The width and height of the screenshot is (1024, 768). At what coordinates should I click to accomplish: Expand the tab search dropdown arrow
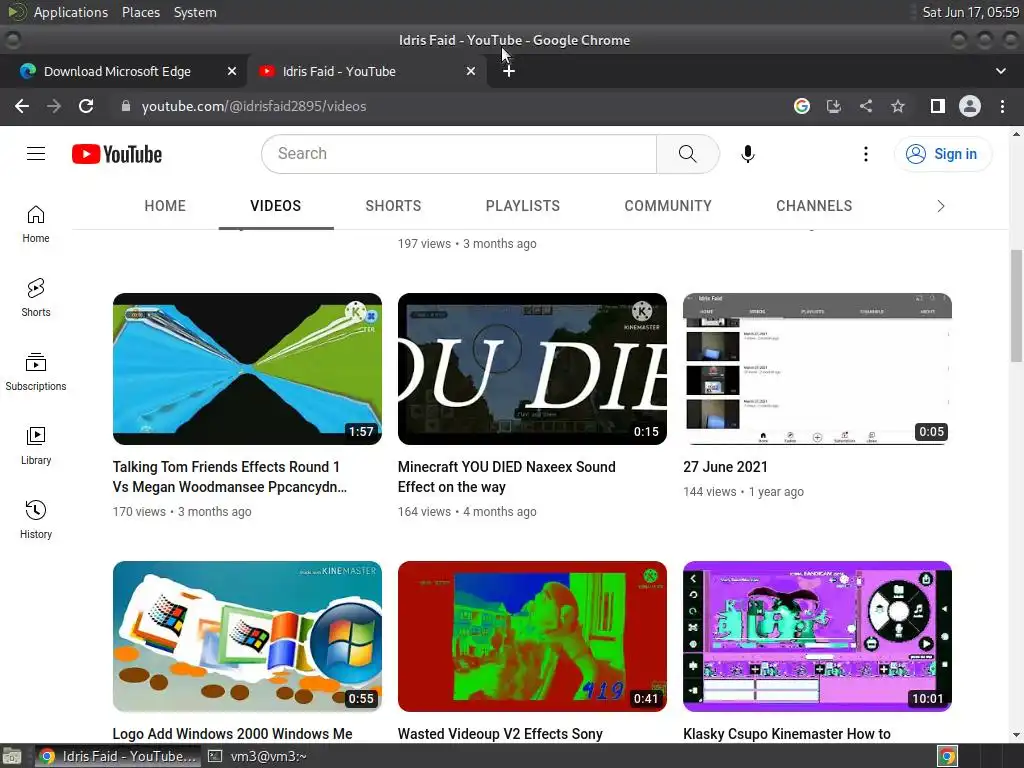(1000, 71)
